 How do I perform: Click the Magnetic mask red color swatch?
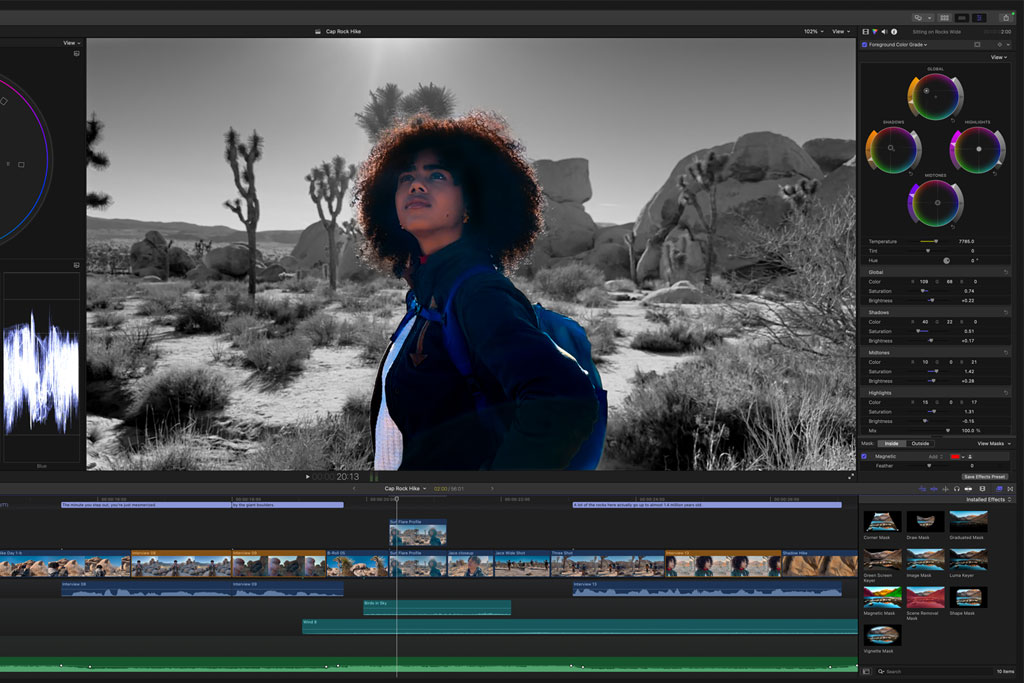[955, 456]
